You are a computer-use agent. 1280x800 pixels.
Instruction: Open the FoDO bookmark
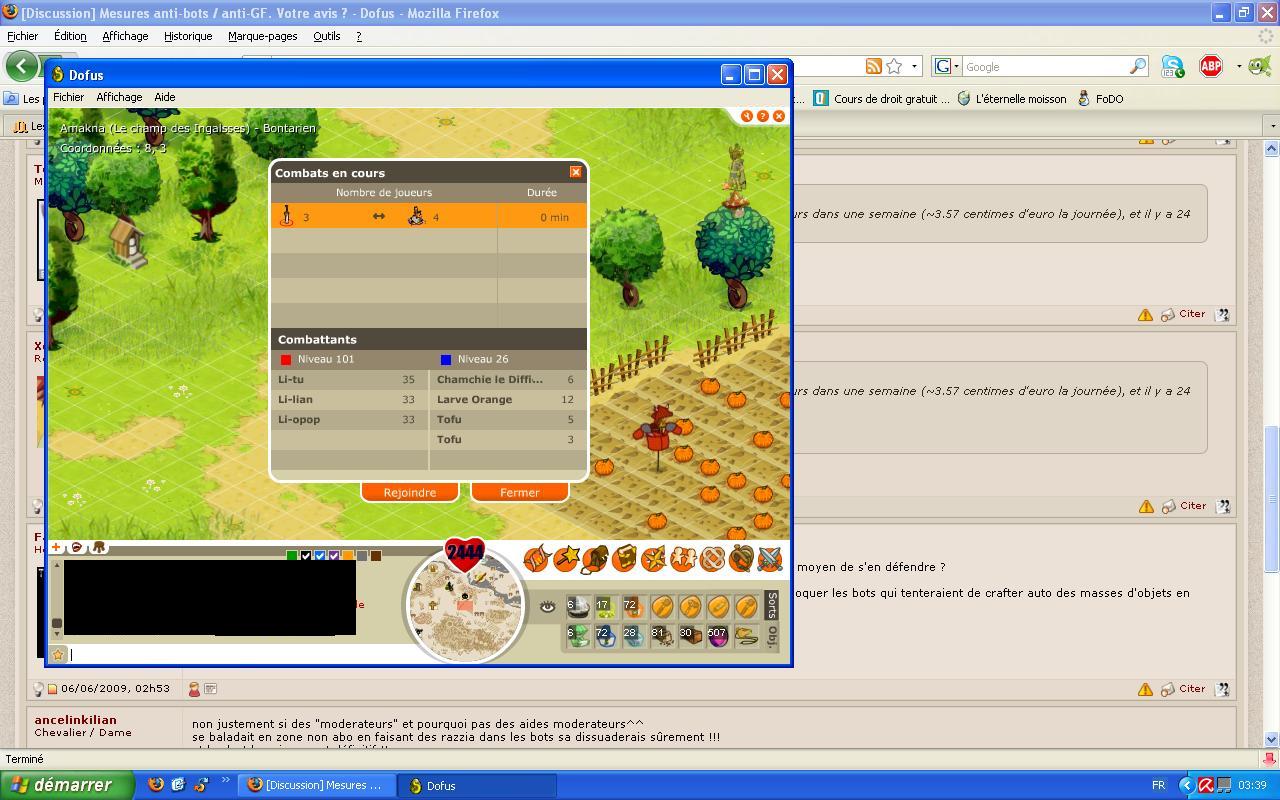pyautogui.click(x=1100, y=99)
